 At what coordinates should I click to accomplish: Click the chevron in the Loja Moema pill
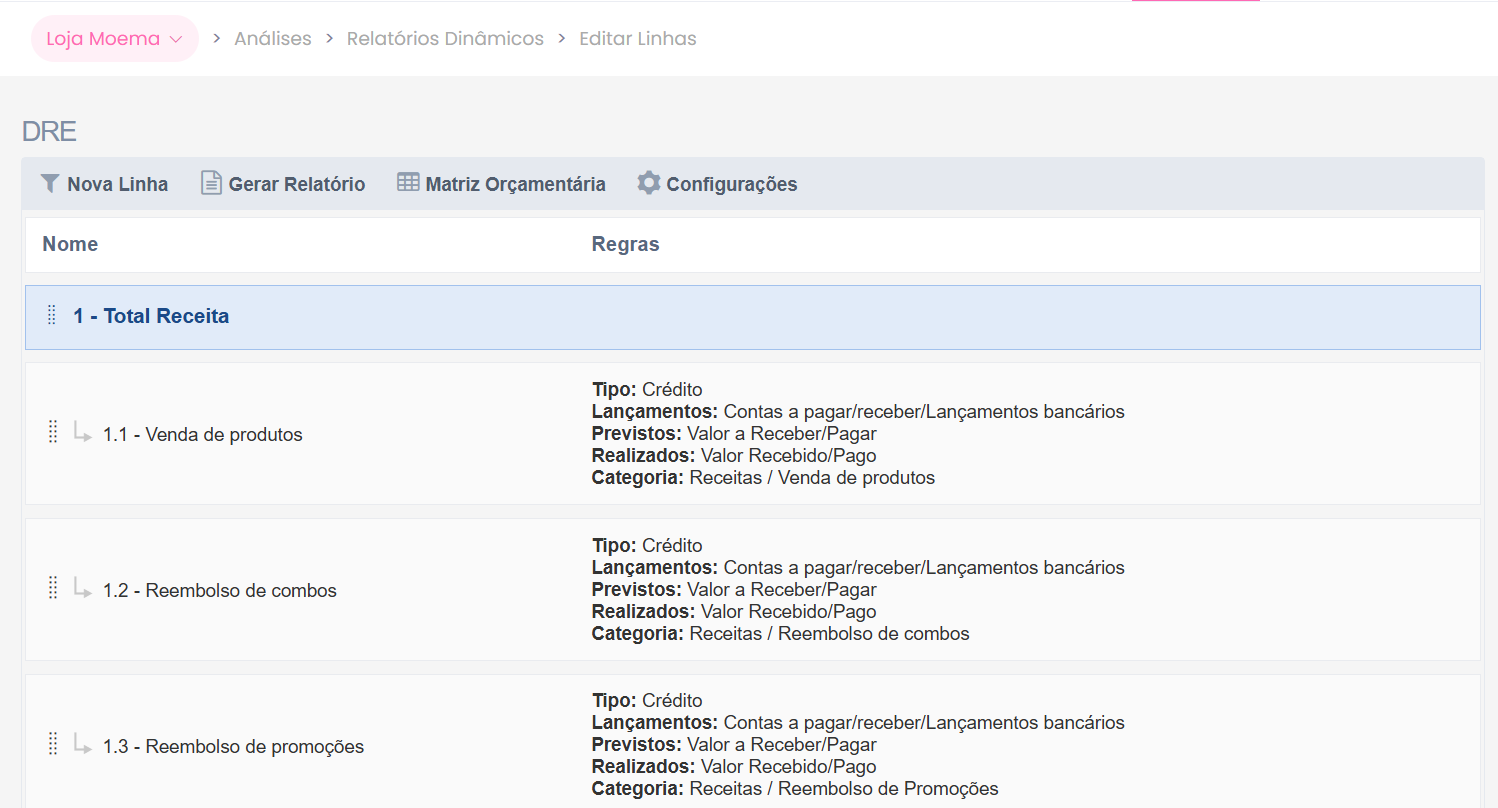coord(176,40)
